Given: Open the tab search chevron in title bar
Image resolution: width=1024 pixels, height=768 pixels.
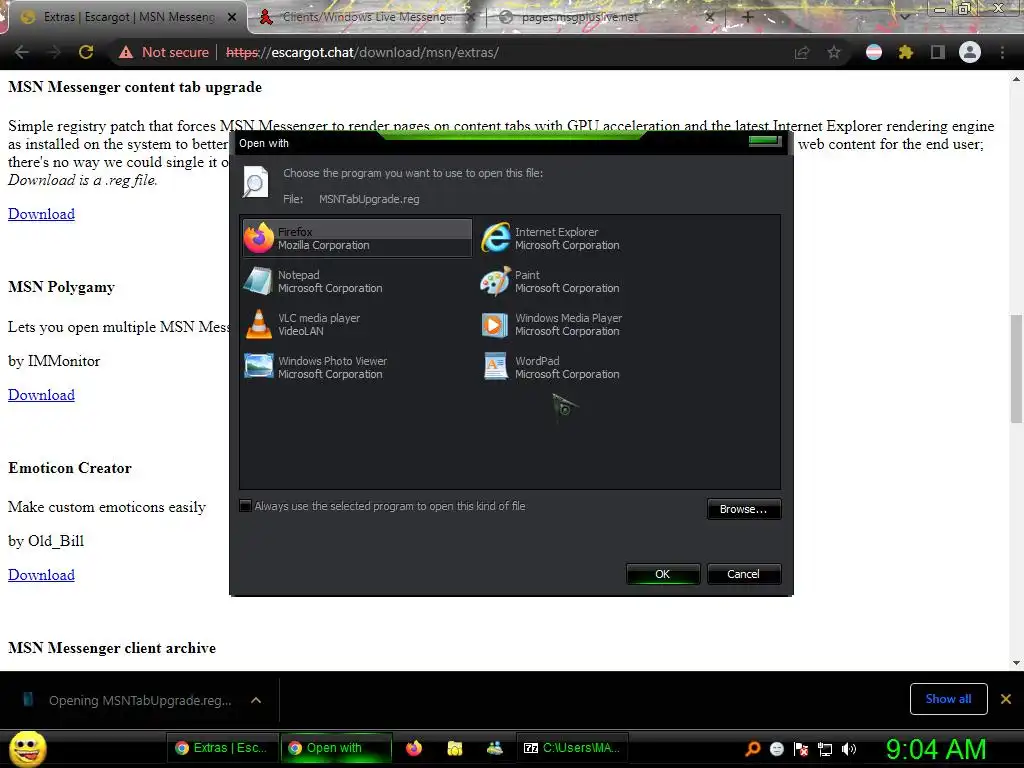Looking at the screenshot, I should tap(905, 16).
